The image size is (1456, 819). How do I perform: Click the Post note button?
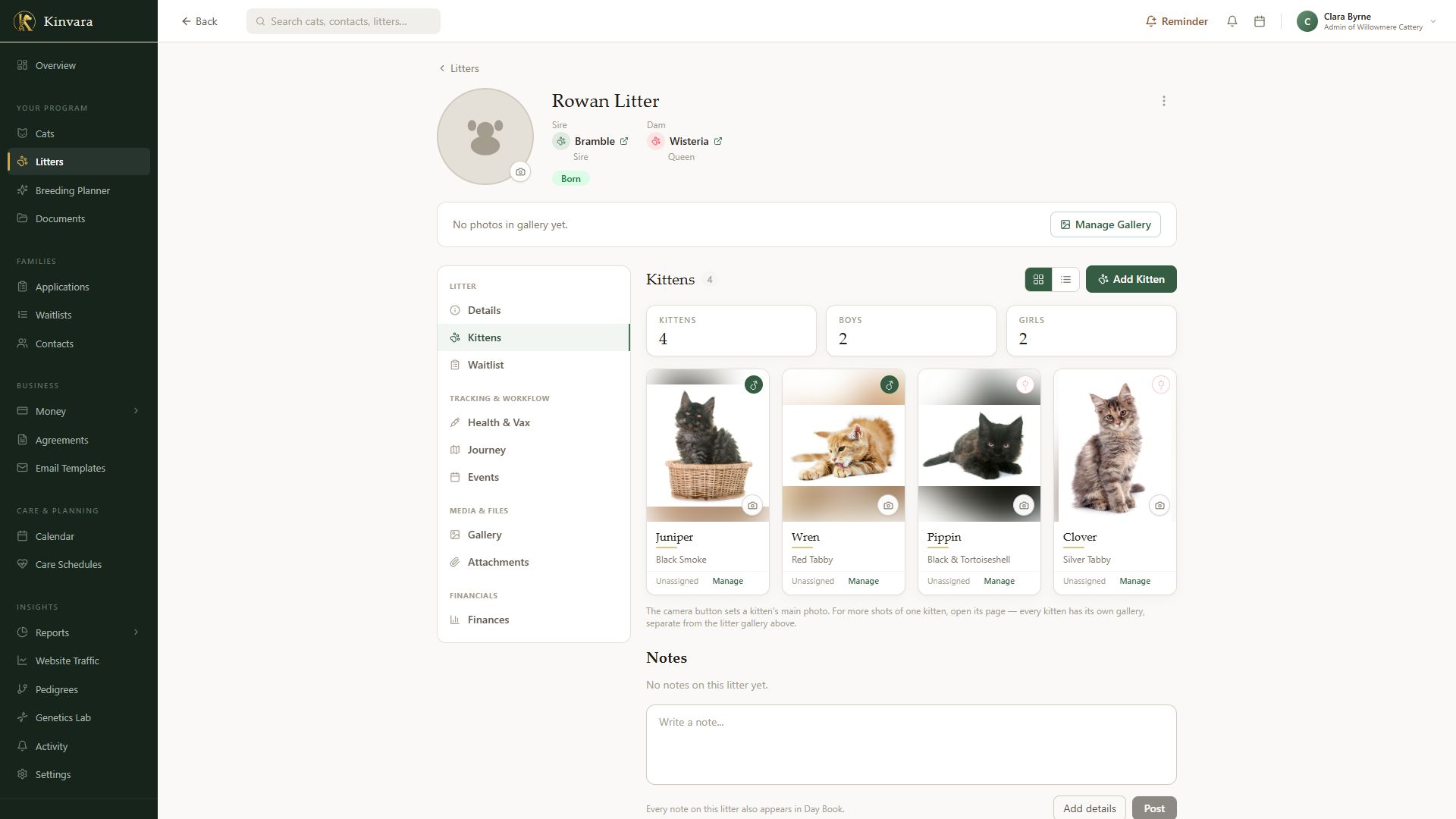click(x=1154, y=808)
